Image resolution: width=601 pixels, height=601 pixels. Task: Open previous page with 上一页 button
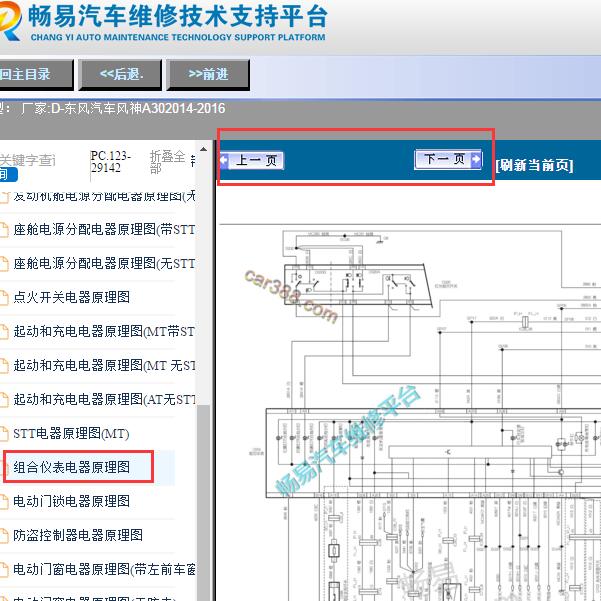(252, 160)
